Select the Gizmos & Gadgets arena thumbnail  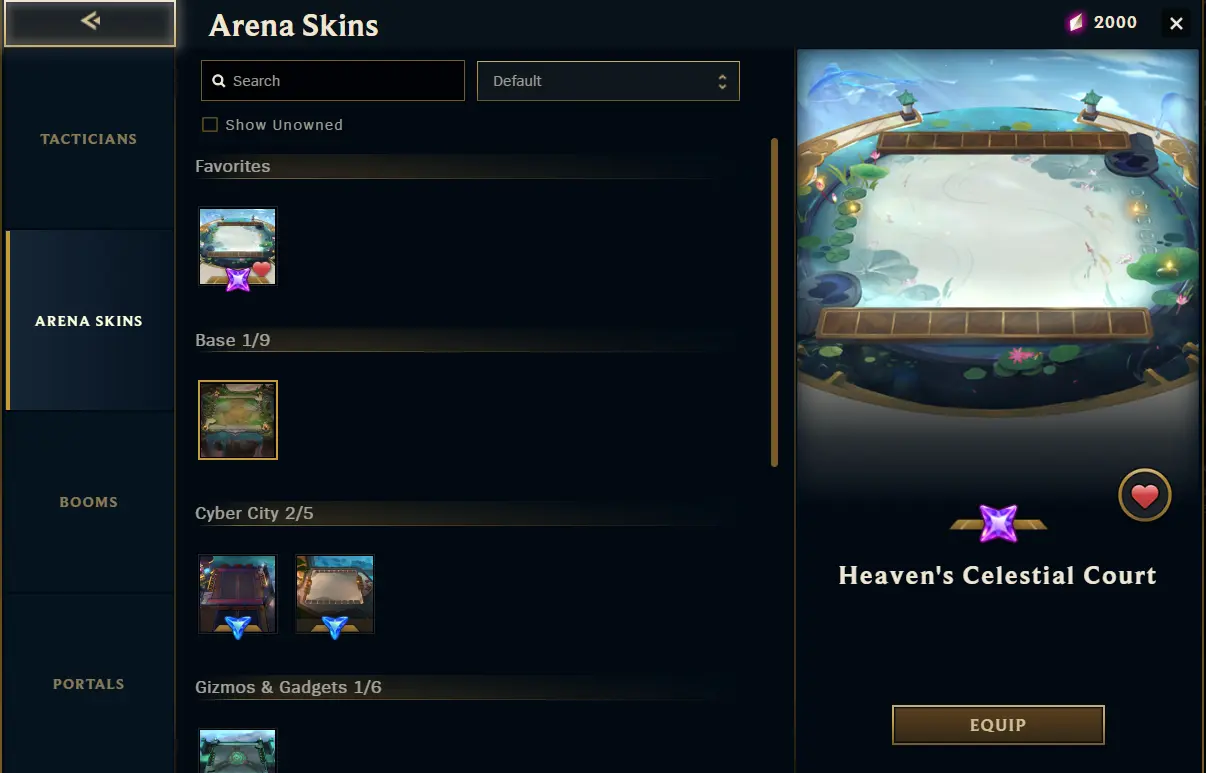(237, 750)
